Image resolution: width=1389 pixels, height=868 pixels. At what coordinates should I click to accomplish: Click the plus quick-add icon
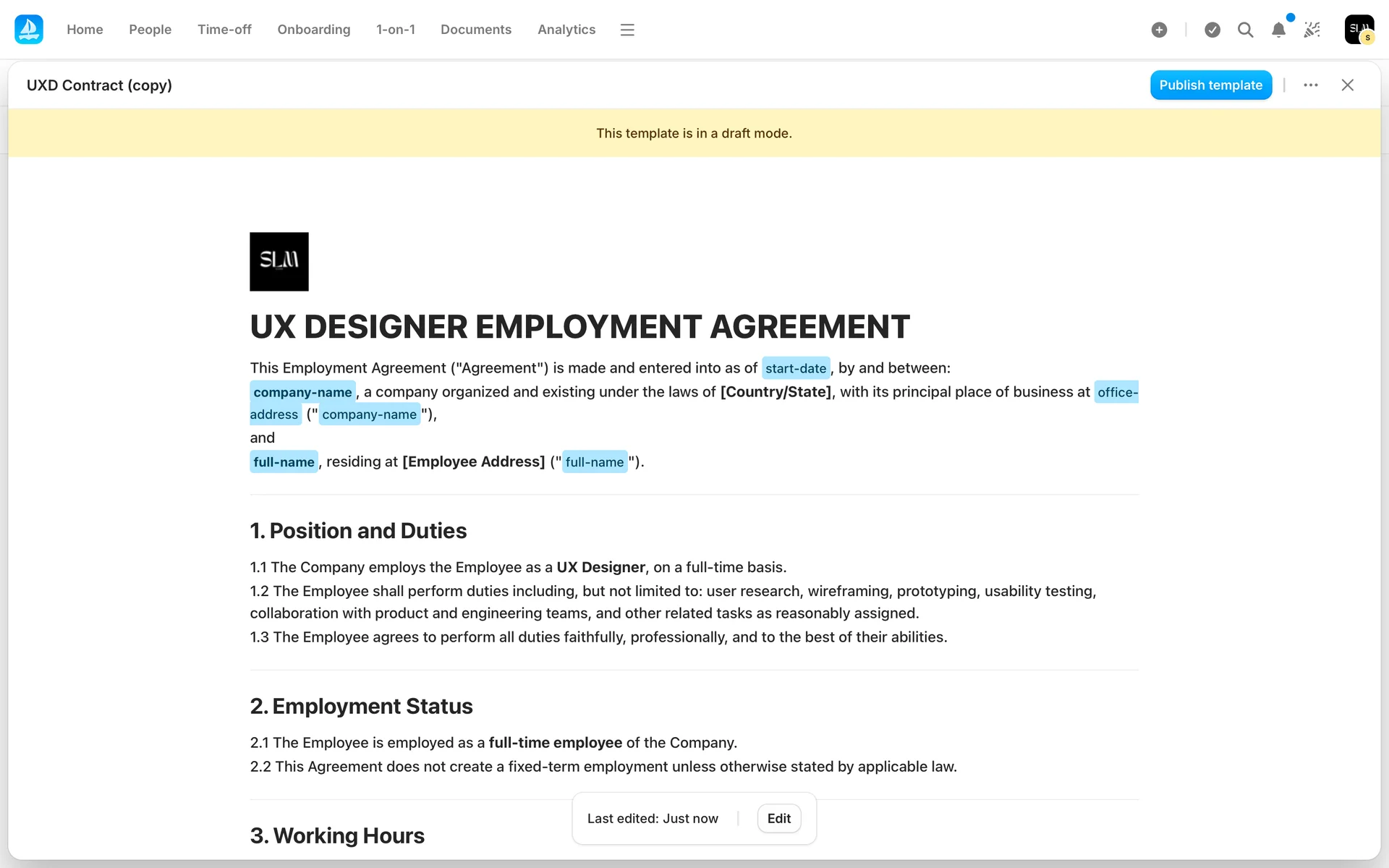coord(1159,30)
